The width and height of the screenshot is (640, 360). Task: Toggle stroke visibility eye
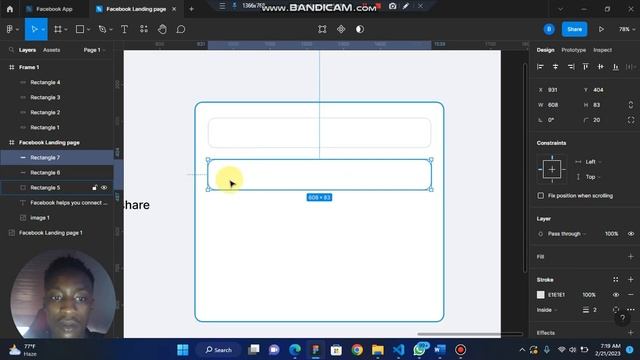pos(616,295)
